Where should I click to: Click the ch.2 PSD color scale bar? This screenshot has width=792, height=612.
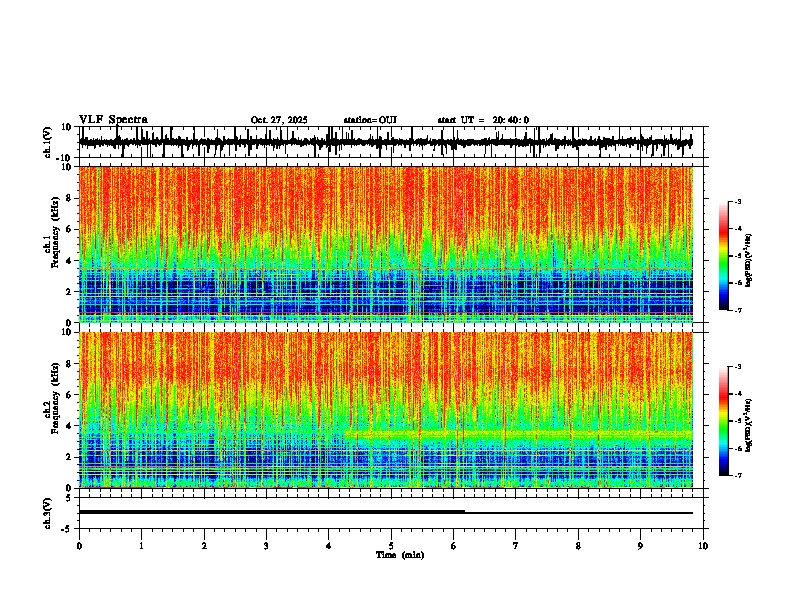(x=724, y=421)
